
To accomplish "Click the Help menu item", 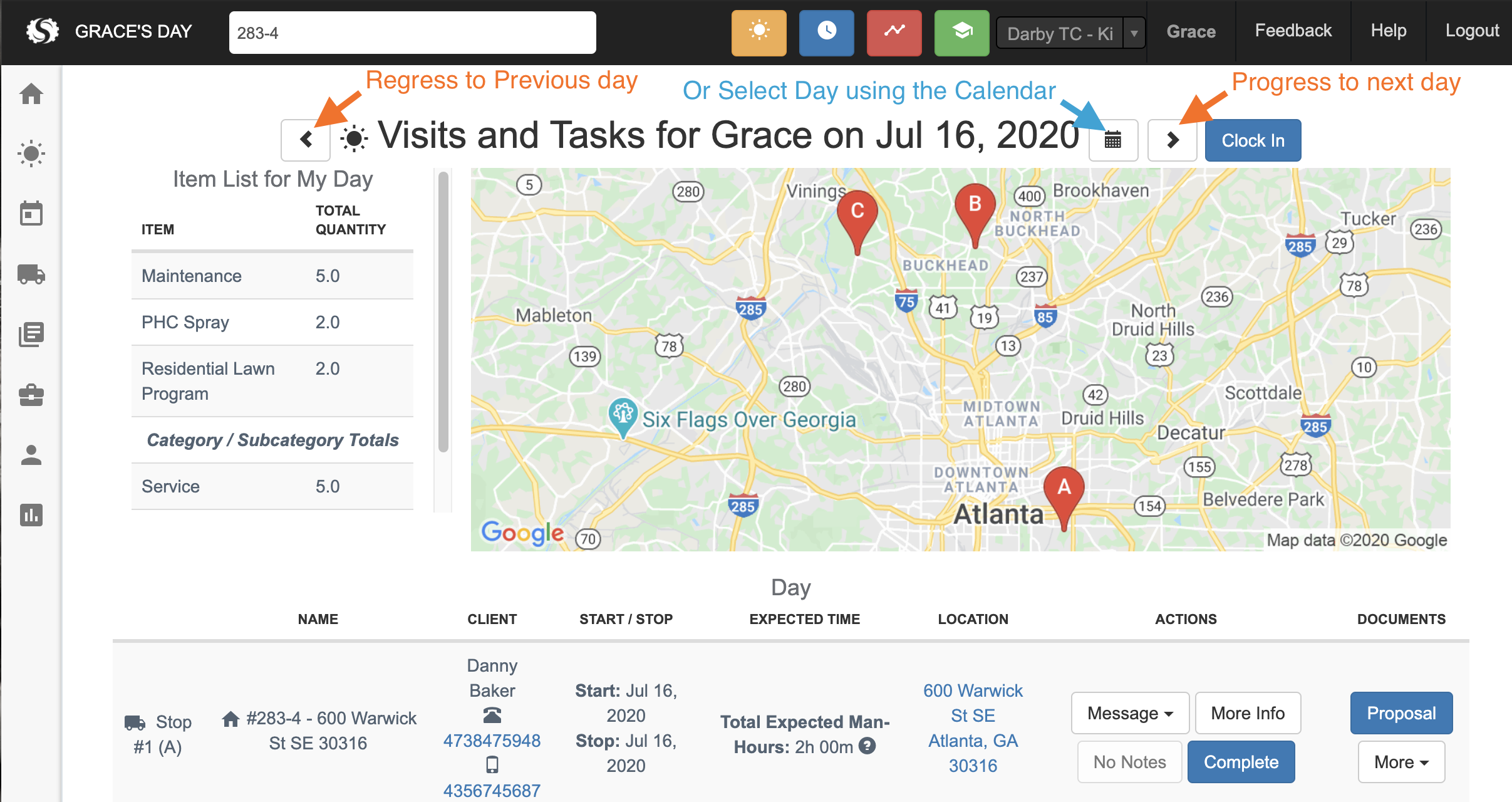I will click(x=1388, y=31).
